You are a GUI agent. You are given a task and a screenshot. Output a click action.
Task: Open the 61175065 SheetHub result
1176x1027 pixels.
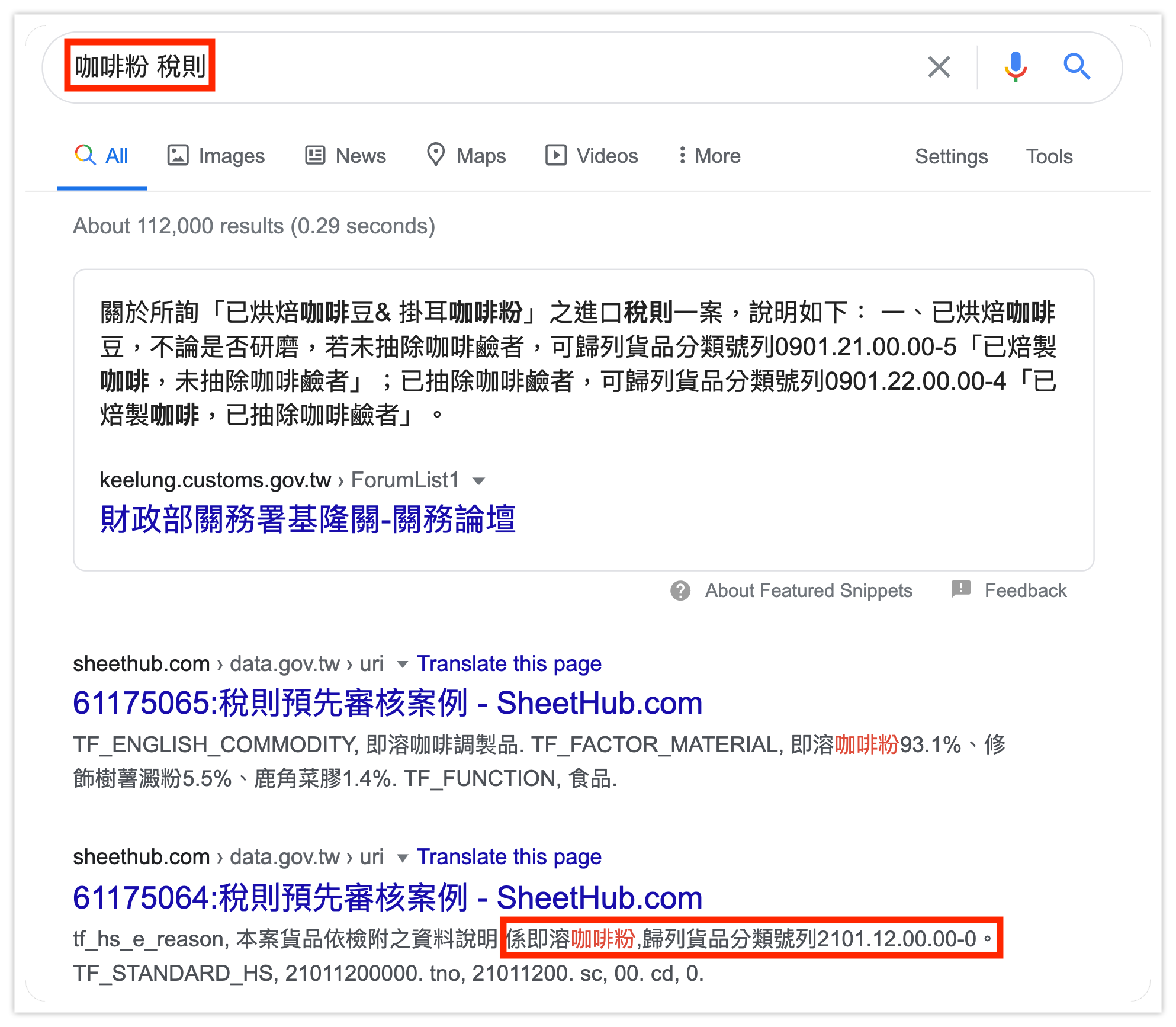click(x=387, y=703)
